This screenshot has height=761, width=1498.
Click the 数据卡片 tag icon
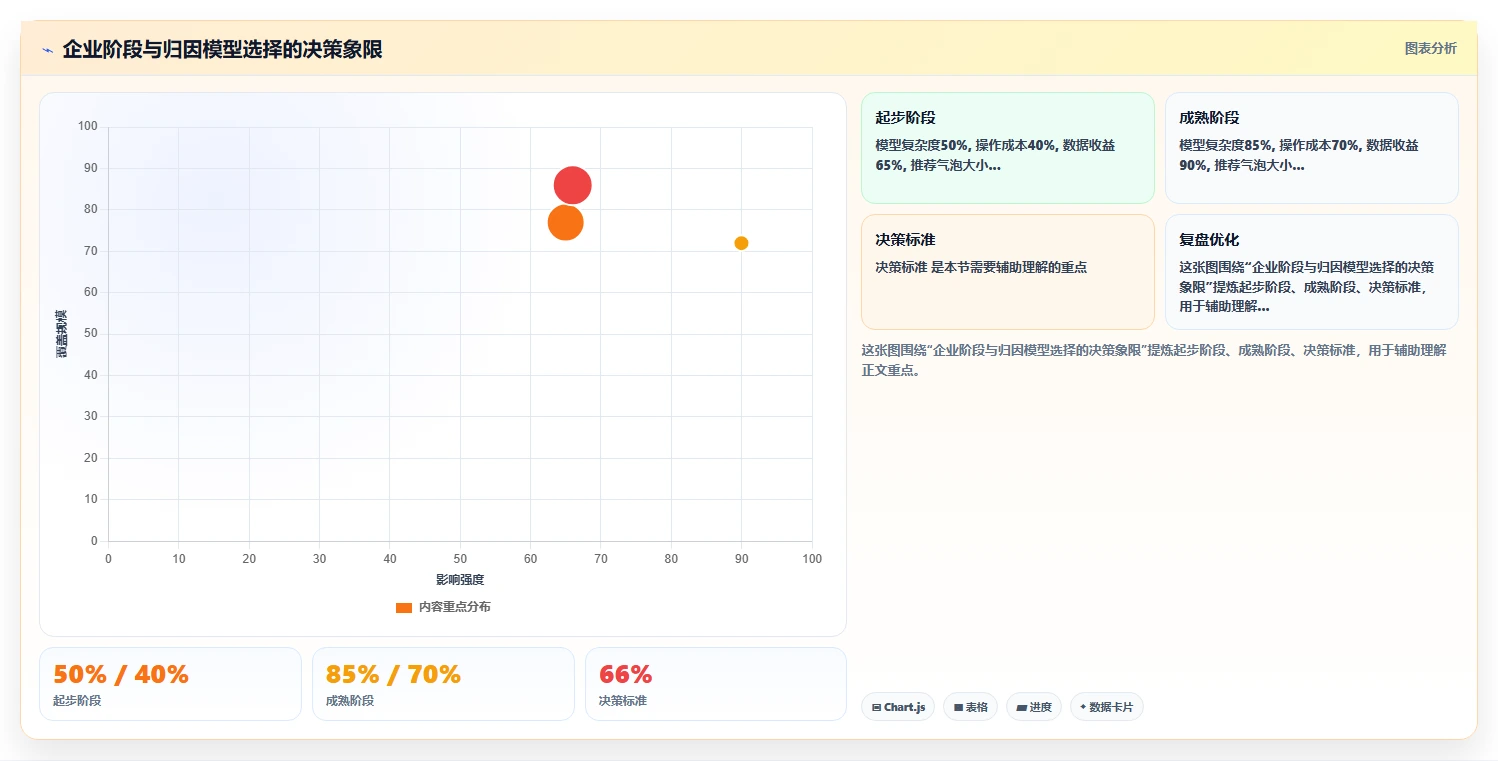[x=1083, y=707]
